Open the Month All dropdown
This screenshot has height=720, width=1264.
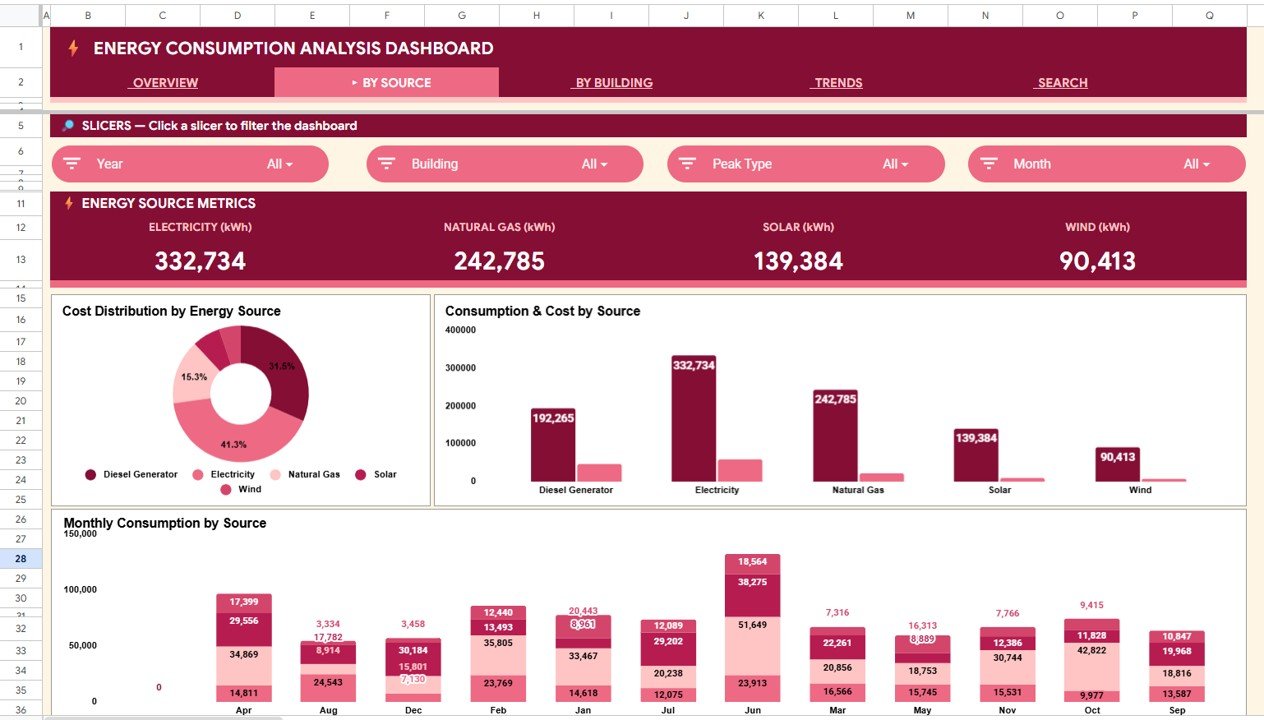tap(1197, 164)
